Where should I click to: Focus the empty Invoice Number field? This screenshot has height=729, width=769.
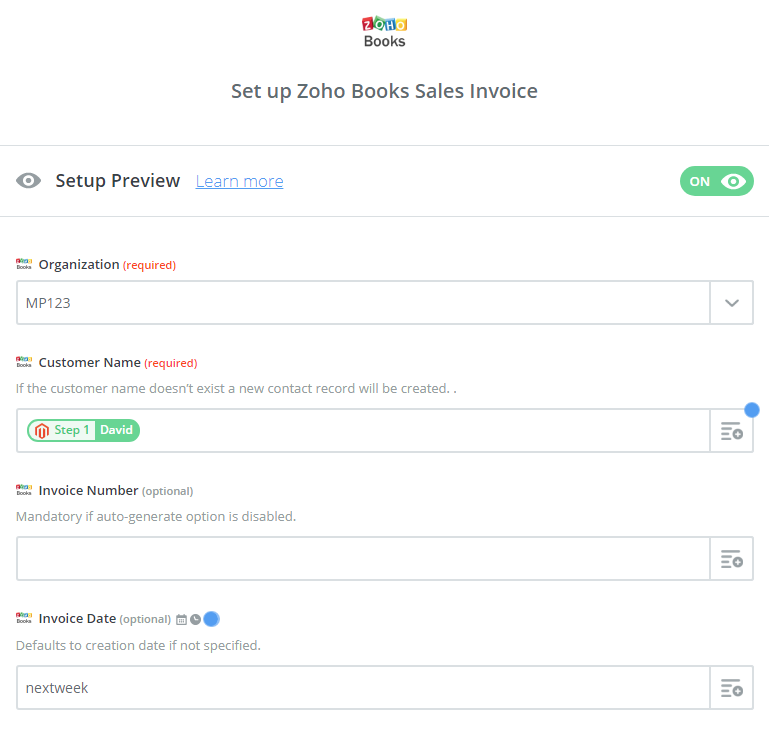(363, 559)
